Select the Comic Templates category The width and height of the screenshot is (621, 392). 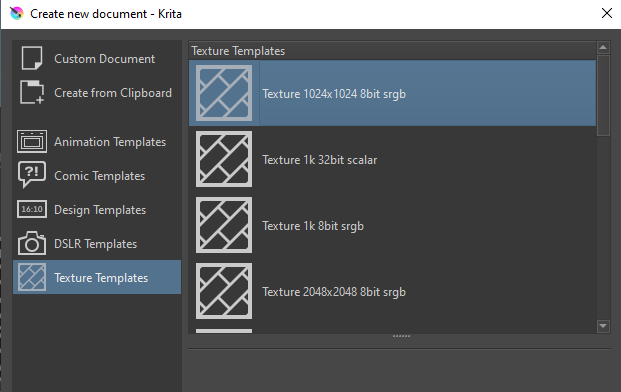click(97, 175)
